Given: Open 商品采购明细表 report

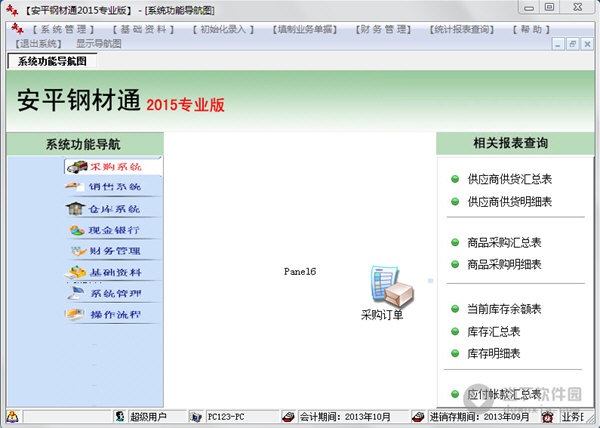Looking at the screenshot, I should [504, 264].
